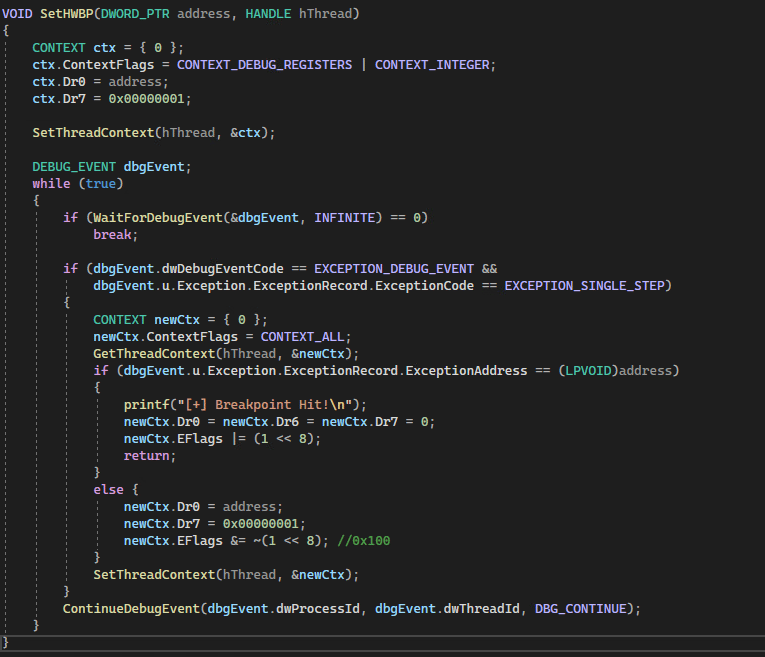This screenshot has width=765, height=657.
Task: Click the ExceptionCode member
Action: (x=424, y=286)
